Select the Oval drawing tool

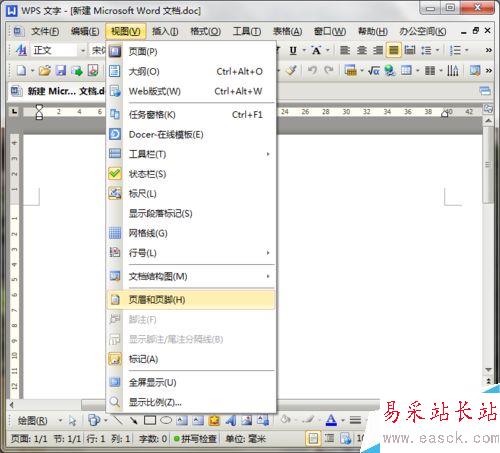pos(166,420)
